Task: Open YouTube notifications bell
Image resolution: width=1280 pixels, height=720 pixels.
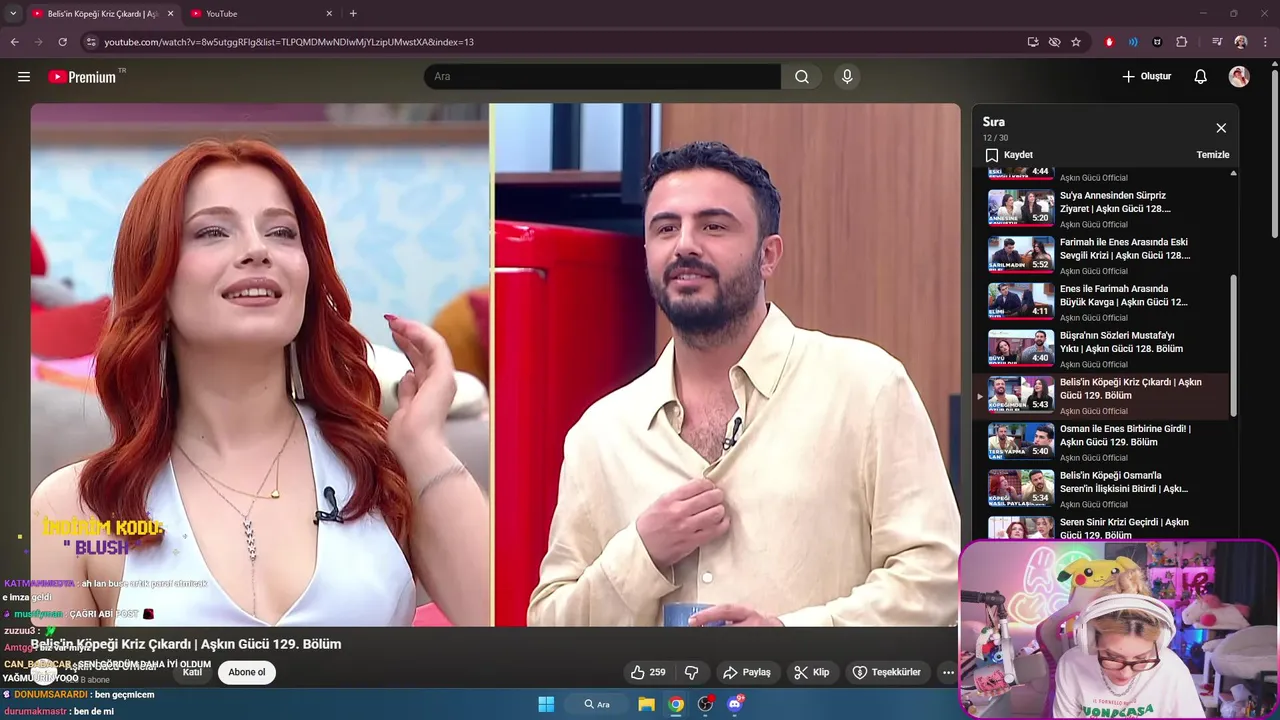Action: tap(1201, 77)
